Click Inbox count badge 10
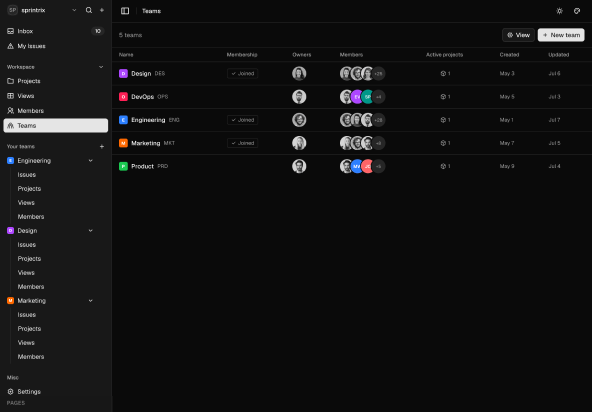Image resolution: width=592 pixels, height=412 pixels. [x=98, y=31]
